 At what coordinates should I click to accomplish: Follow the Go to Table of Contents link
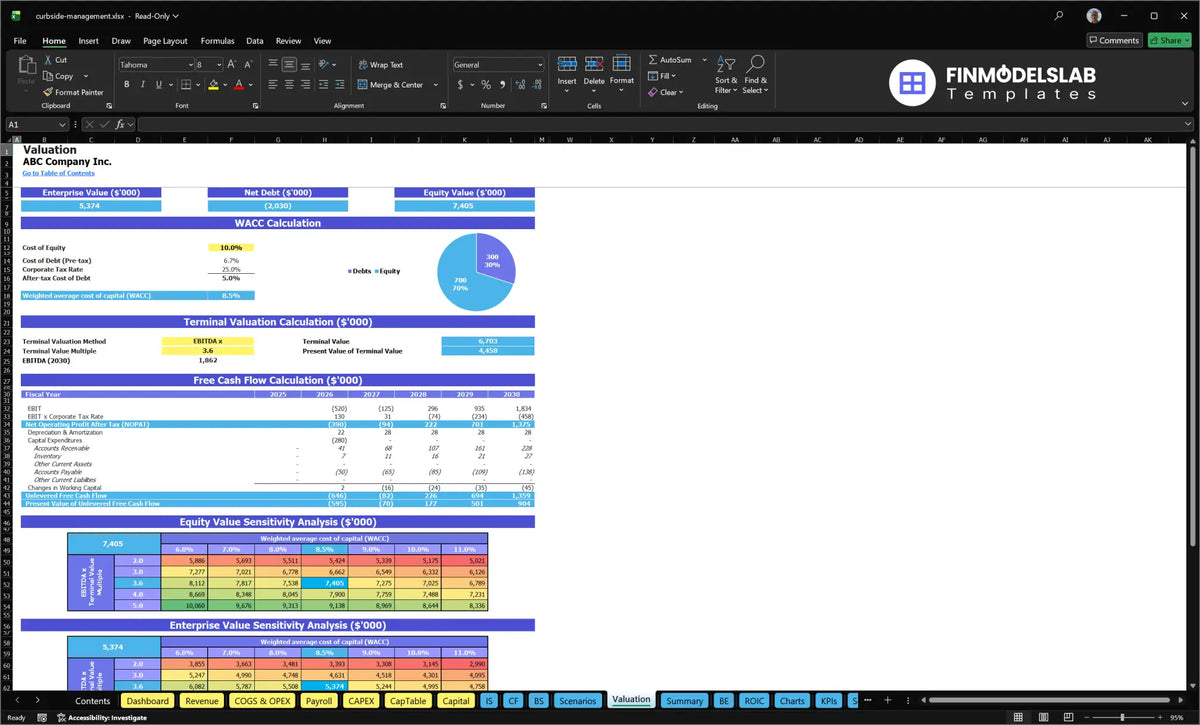(58, 173)
